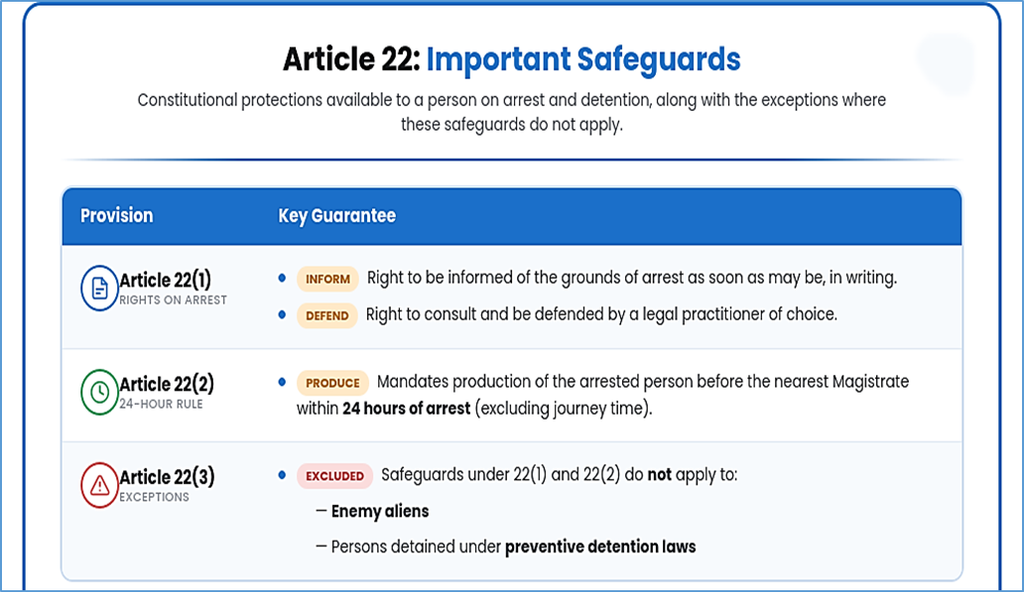
Task: Click the red EXCLUDED badge
Action: 334,476
